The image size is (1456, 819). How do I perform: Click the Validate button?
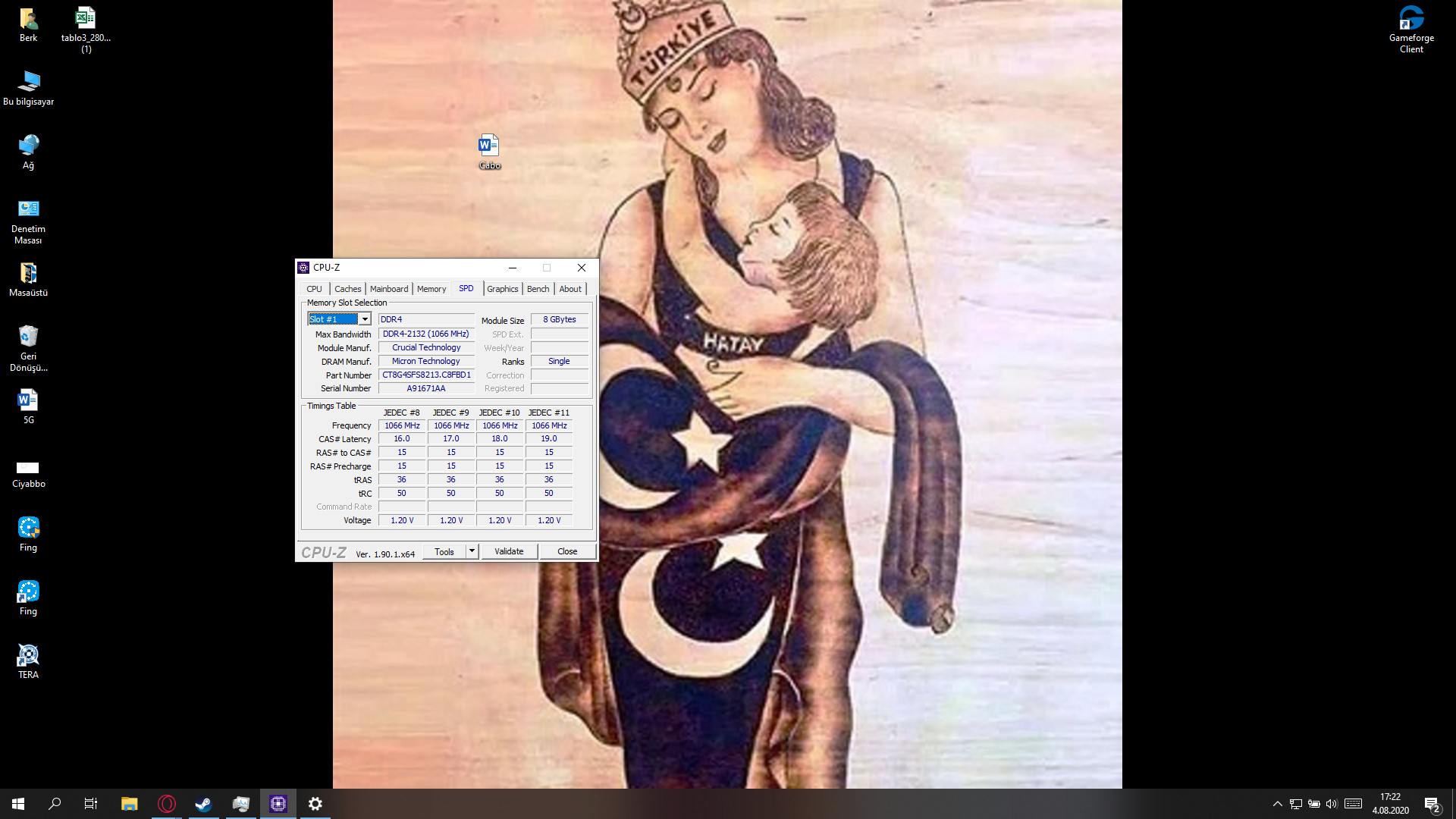(x=509, y=551)
